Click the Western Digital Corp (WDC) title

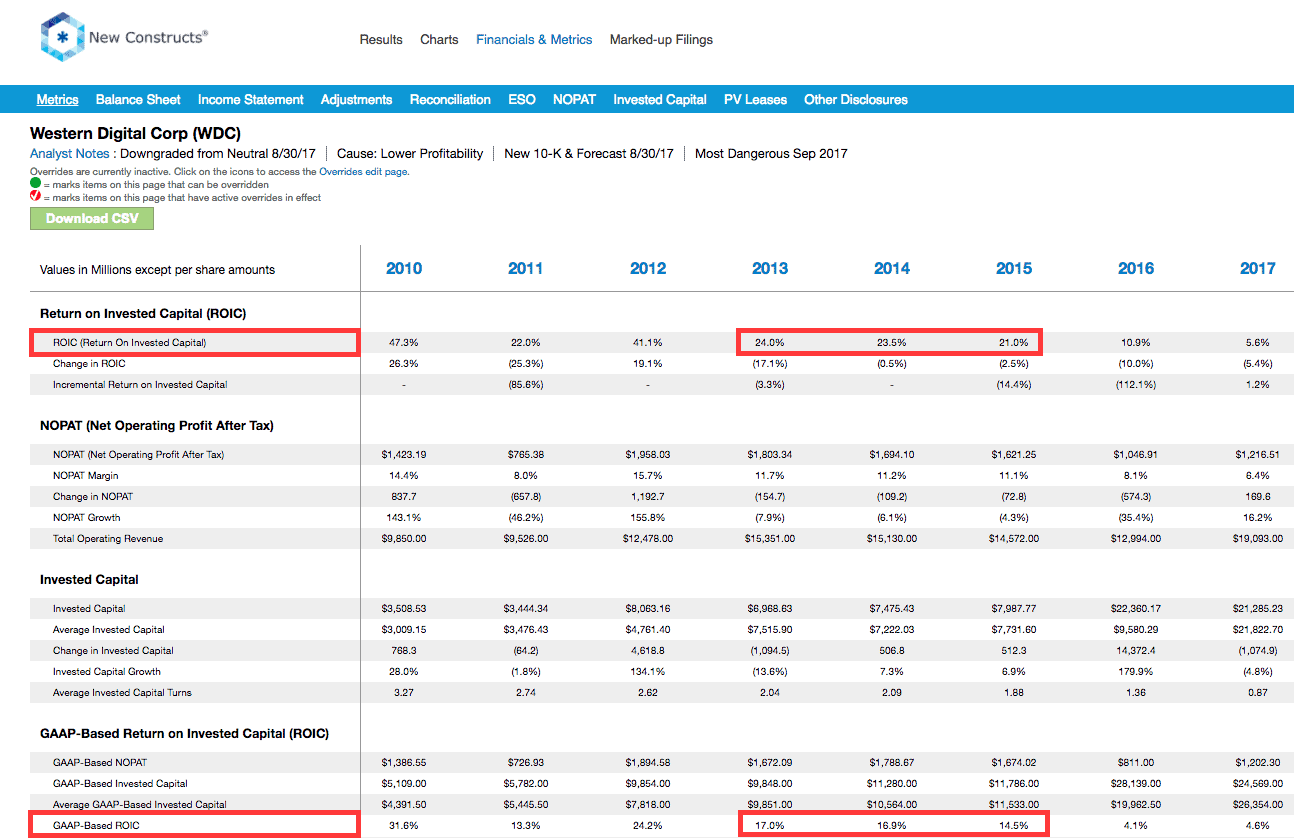tap(135, 133)
